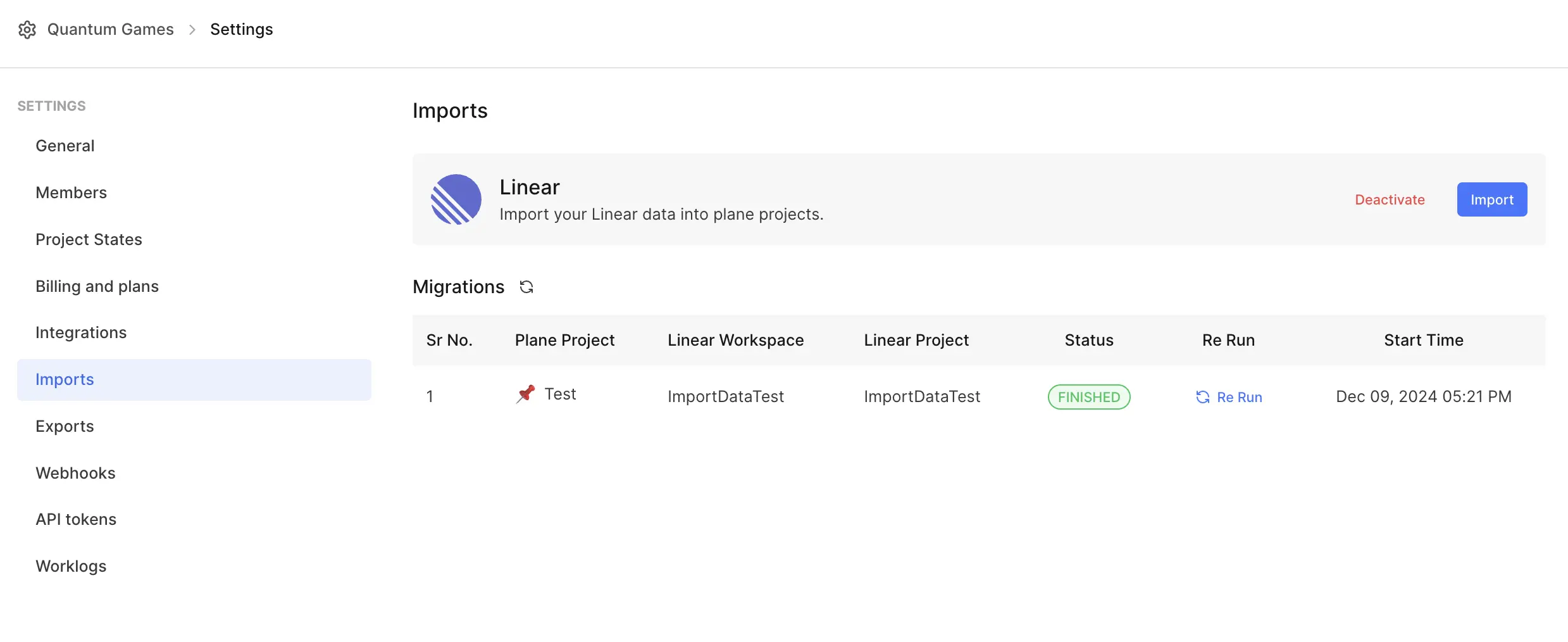Click the Re Run circular arrows icon
This screenshot has height=642, width=1568.
1203,397
